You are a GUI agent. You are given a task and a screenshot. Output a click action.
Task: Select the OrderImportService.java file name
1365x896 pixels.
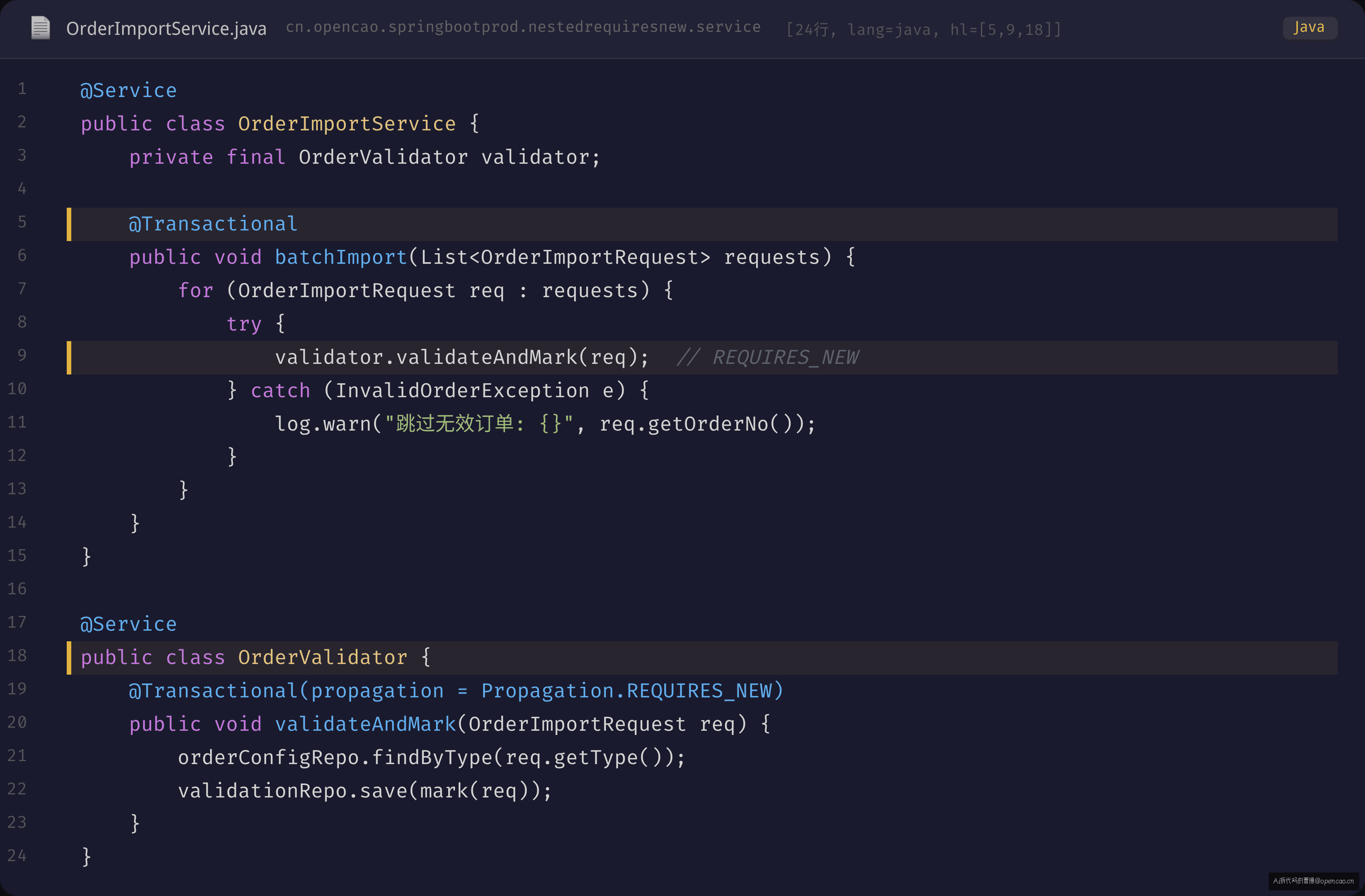(x=166, y=28)
